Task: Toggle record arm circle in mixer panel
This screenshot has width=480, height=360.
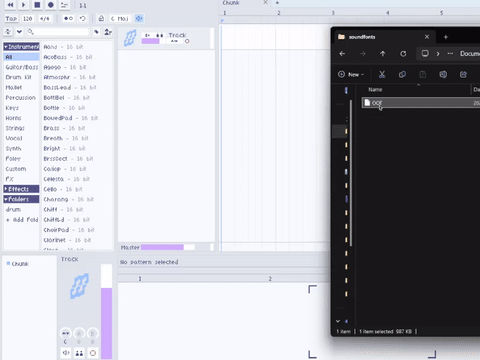Action: [93, 353]
